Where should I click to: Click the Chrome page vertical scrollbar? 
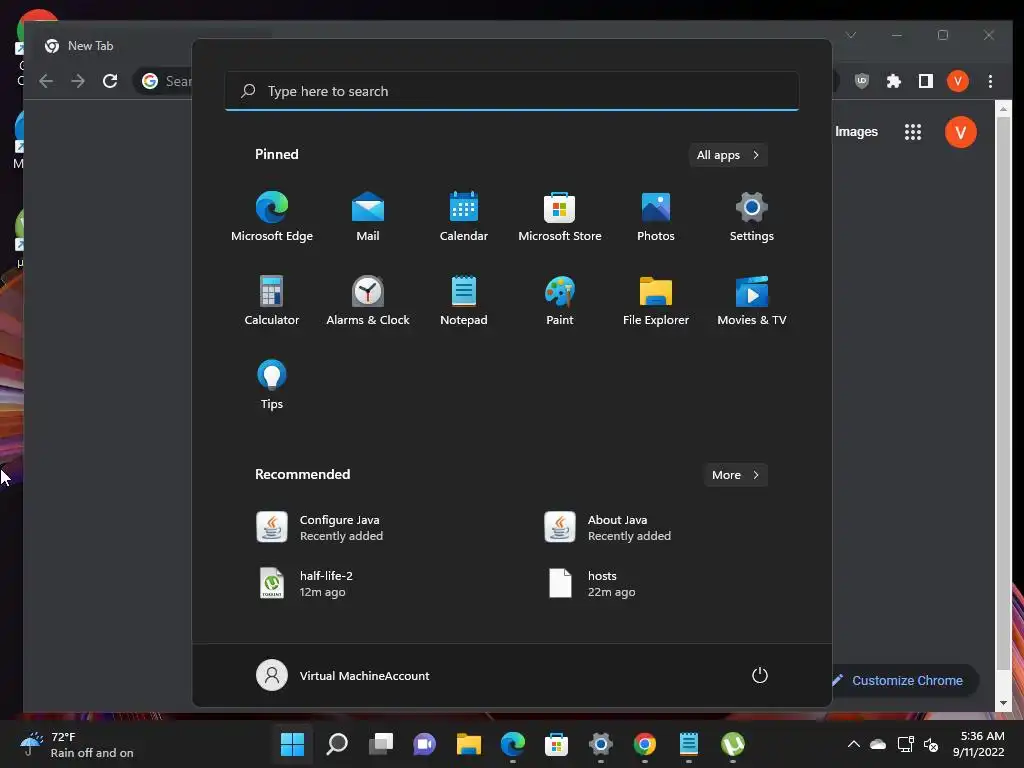[x=1003, y=394]
